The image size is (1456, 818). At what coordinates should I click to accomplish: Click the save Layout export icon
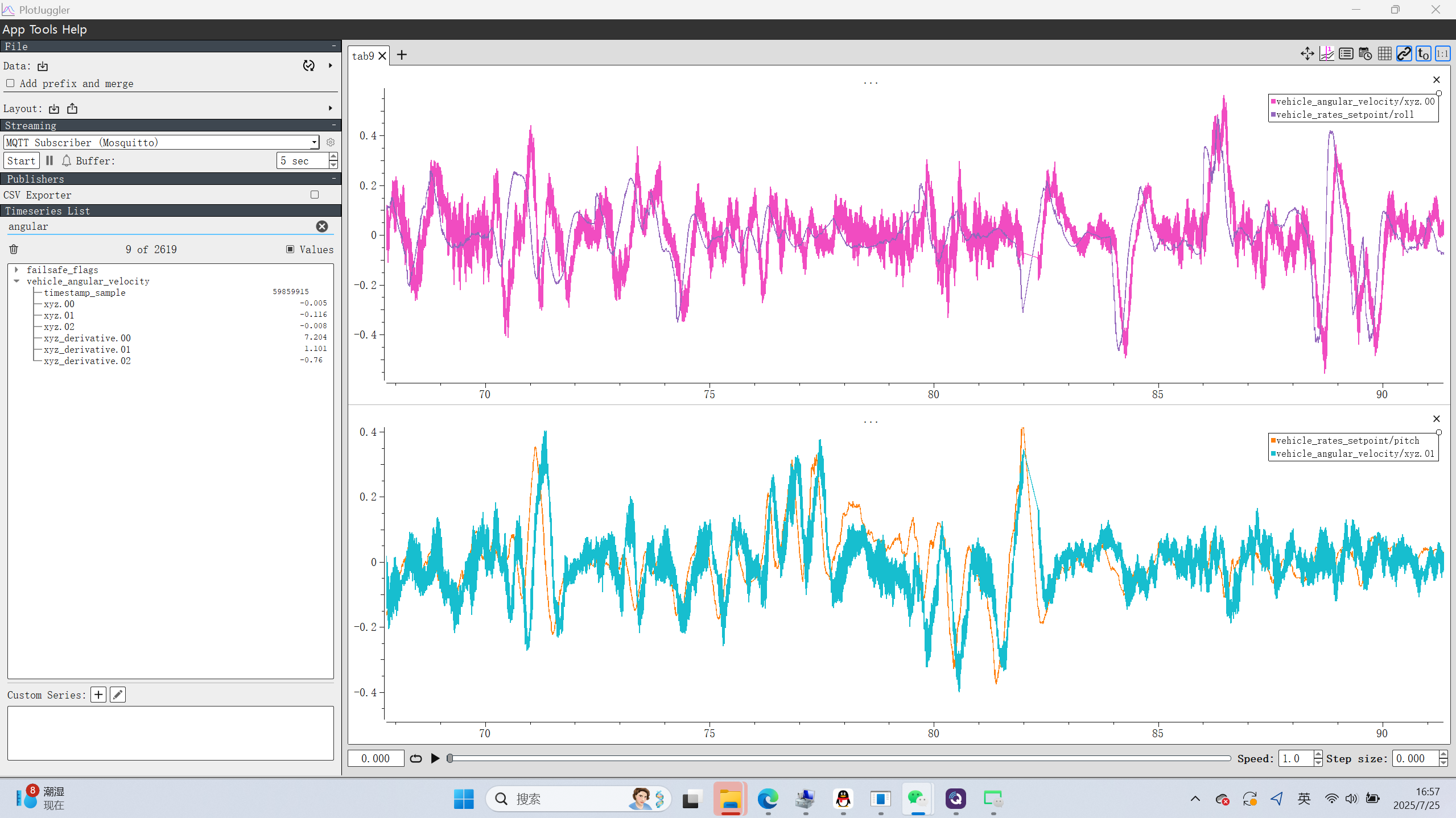(x=72, y=108)
